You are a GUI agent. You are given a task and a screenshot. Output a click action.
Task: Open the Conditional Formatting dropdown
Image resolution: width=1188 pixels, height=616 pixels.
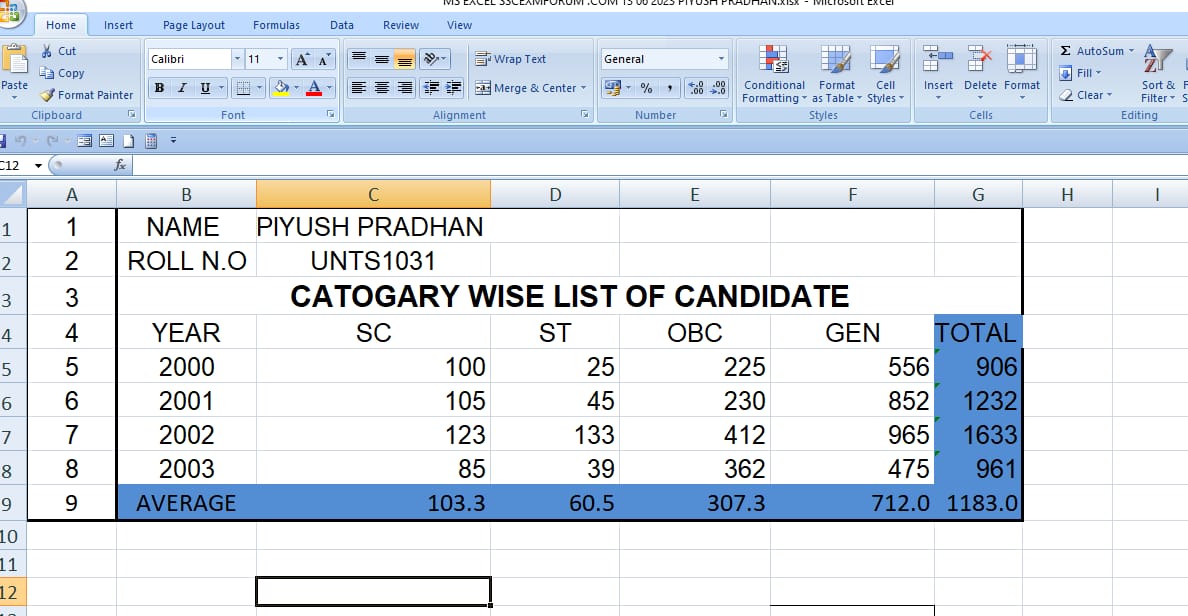tap(774, 76)
